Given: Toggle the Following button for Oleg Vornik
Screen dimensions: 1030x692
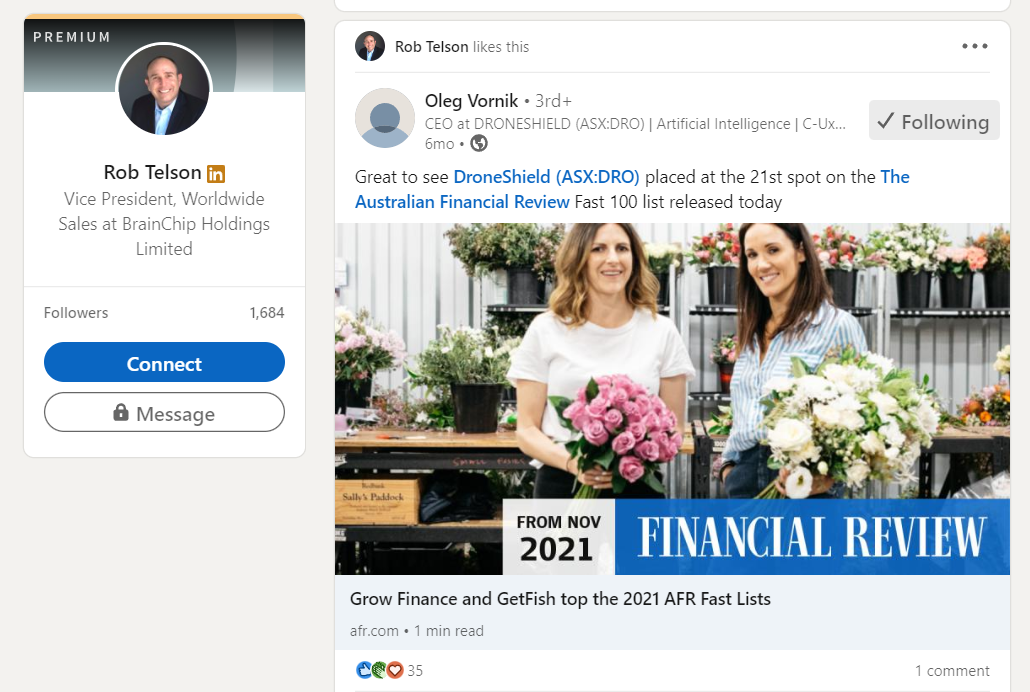Looking at the screenshot, I should [x=934, y=120].
